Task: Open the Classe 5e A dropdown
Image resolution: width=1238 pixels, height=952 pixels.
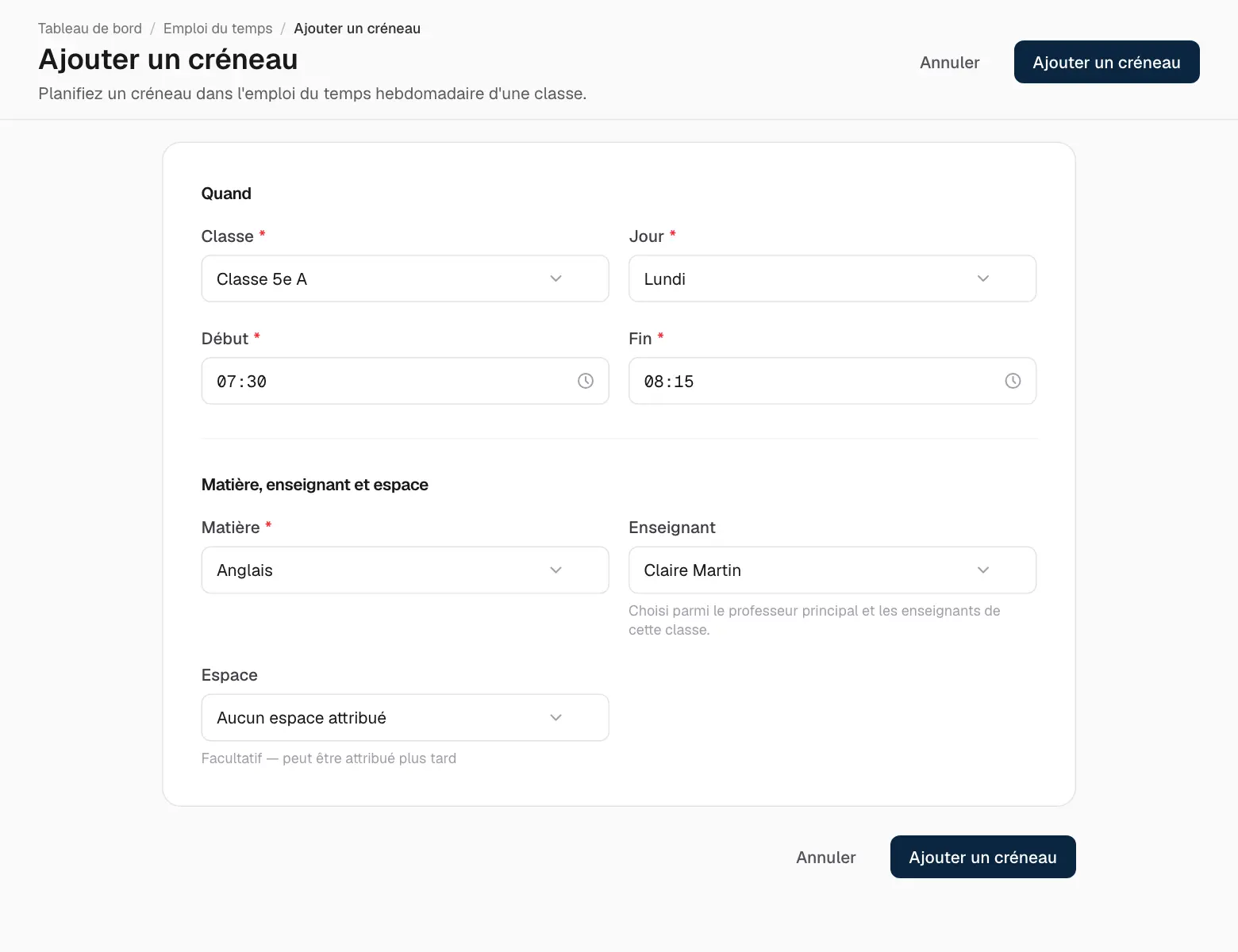Action: 405,278
